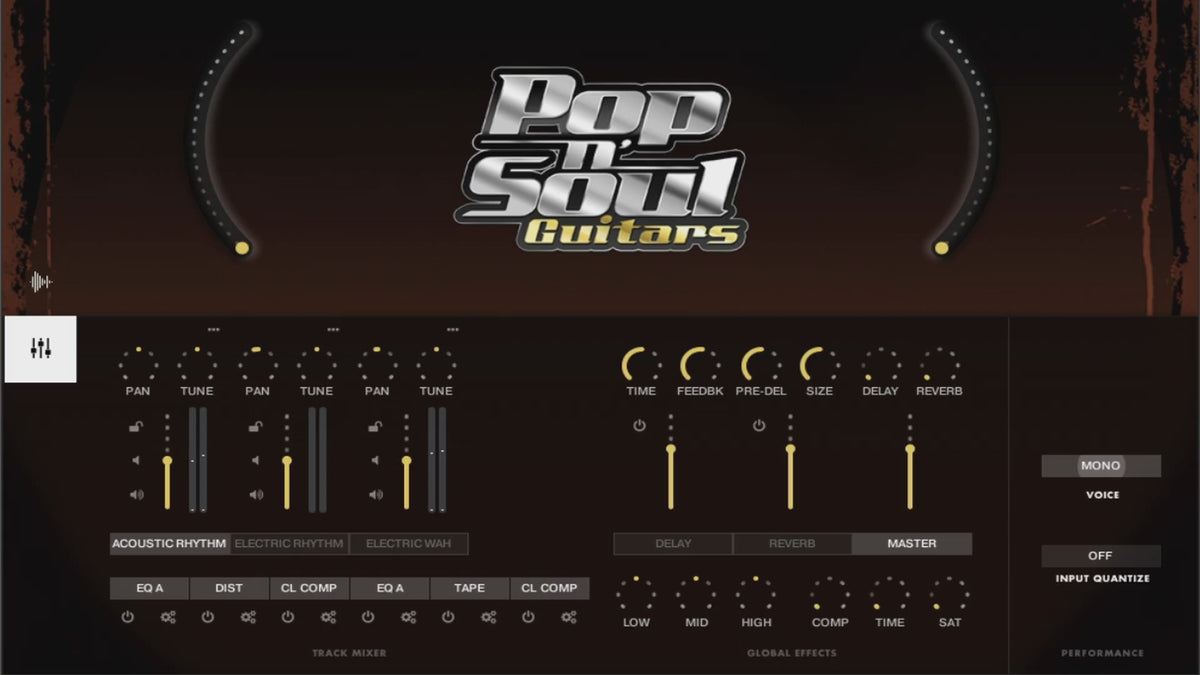This screenshot has width=1200, height=675.
Task: Toggle the power button under DIST
Action: (208, 617)
